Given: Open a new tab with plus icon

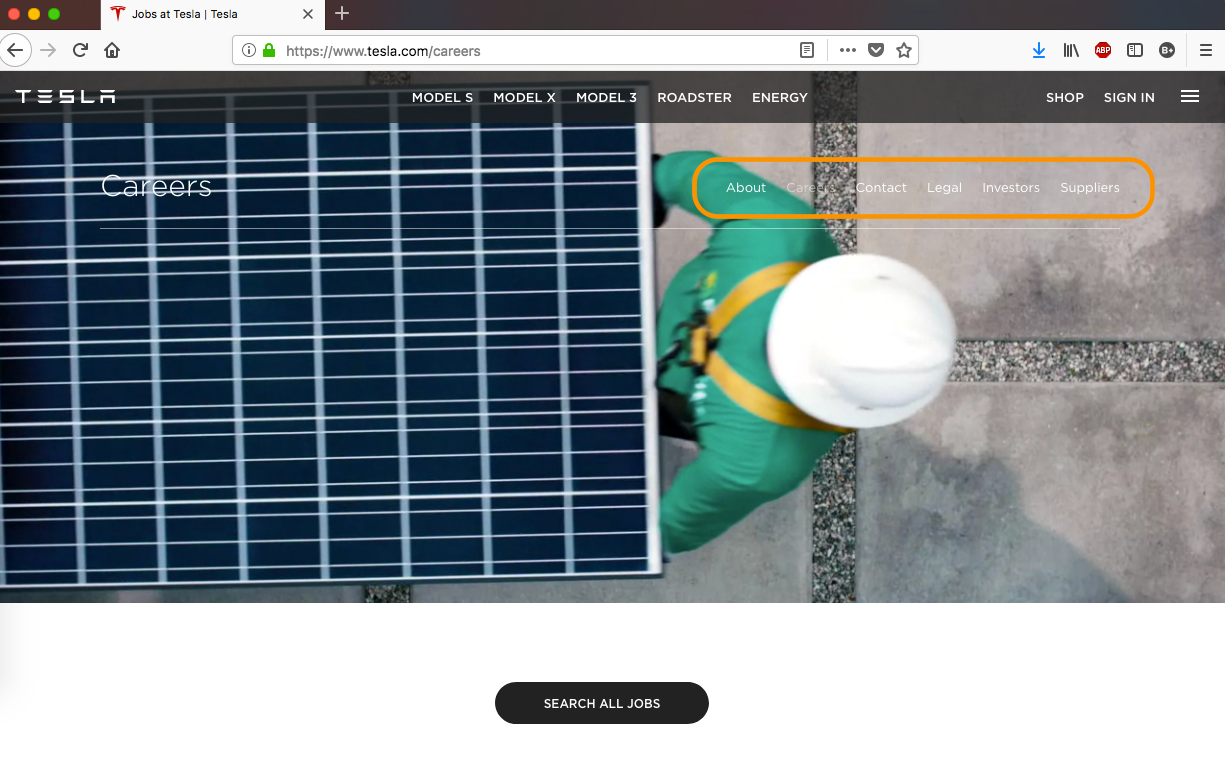Looking at the screenshot, I should tap(342, 14).
